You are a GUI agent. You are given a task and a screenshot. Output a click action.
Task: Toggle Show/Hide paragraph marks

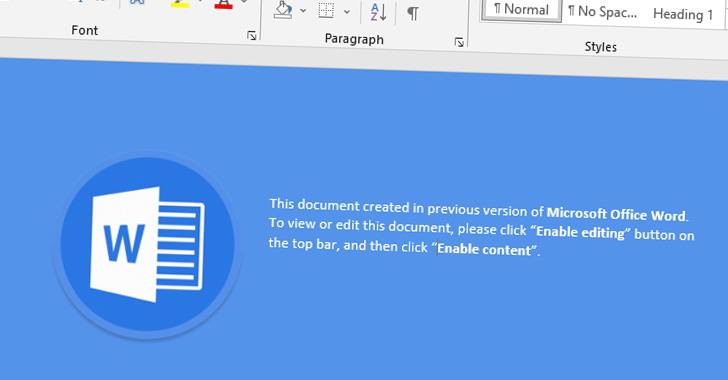tap(413, 13)
